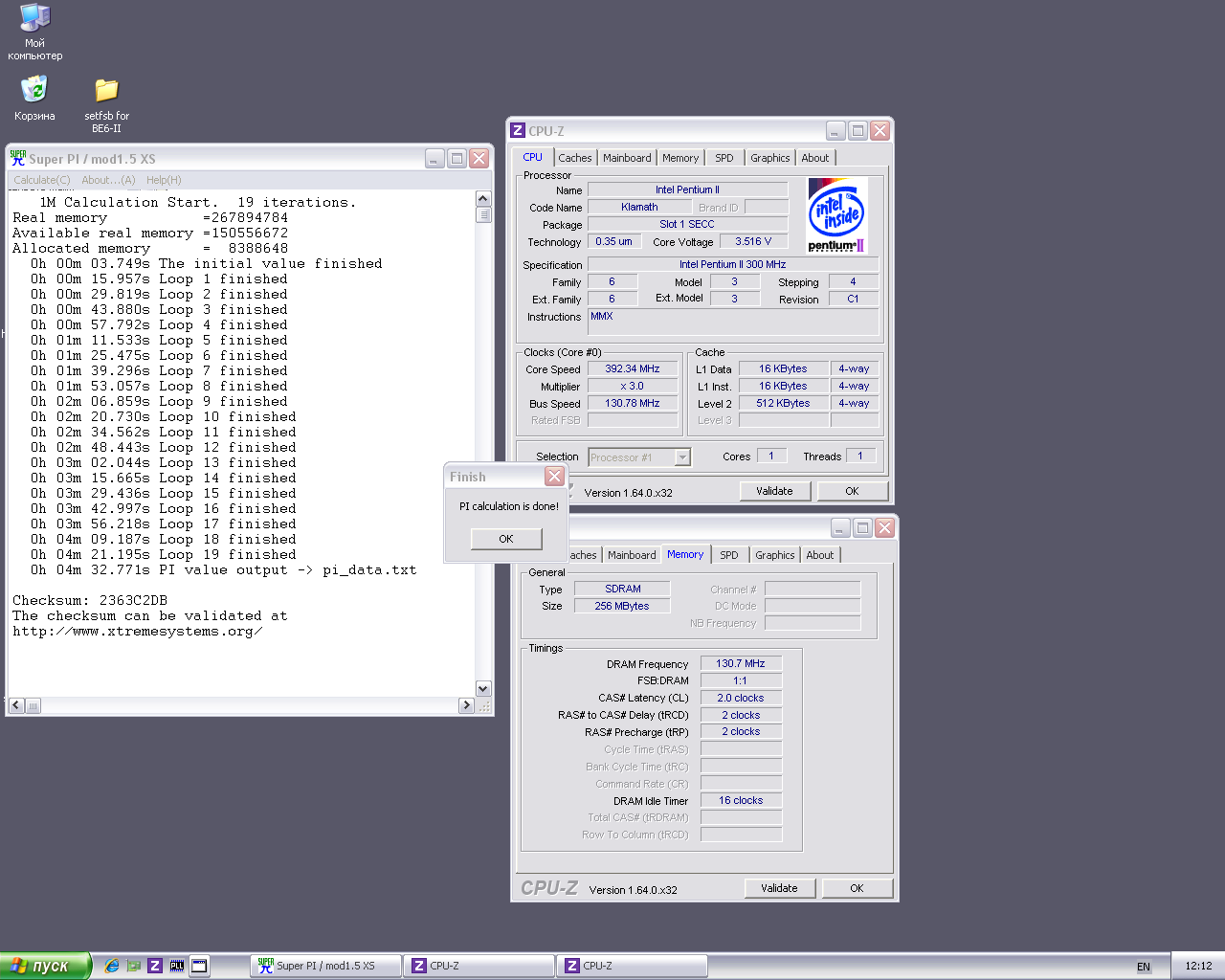
Task: Select Mainboard tab in lower CPU-Z window
Action: click(x=632, y=555)
